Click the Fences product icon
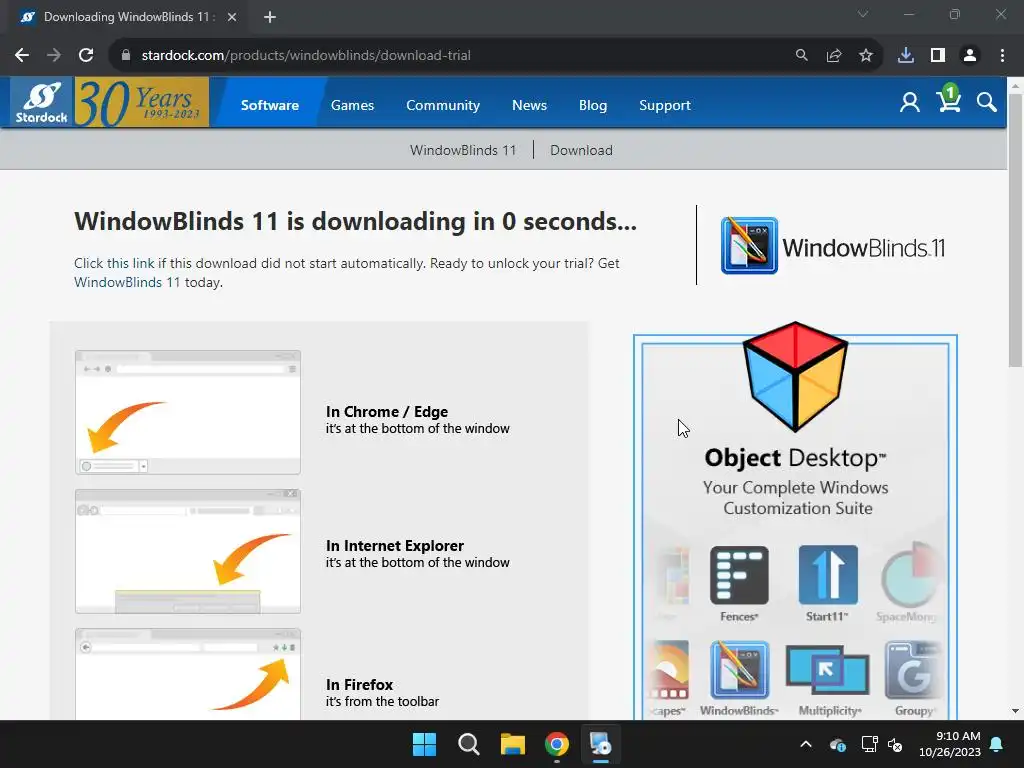The width and height of the screenshot is (1024, 768). (x=739, y=575)
